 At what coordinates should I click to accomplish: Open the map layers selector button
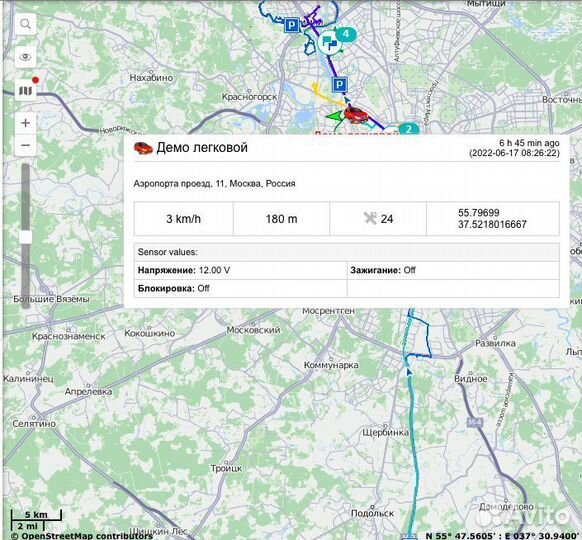(25, 90)
